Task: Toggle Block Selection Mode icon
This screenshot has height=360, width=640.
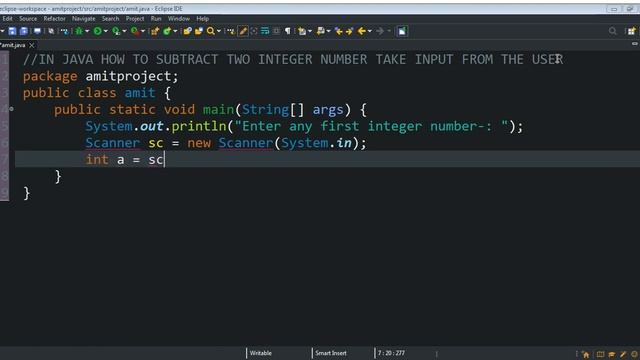Action: click(276, 31)
